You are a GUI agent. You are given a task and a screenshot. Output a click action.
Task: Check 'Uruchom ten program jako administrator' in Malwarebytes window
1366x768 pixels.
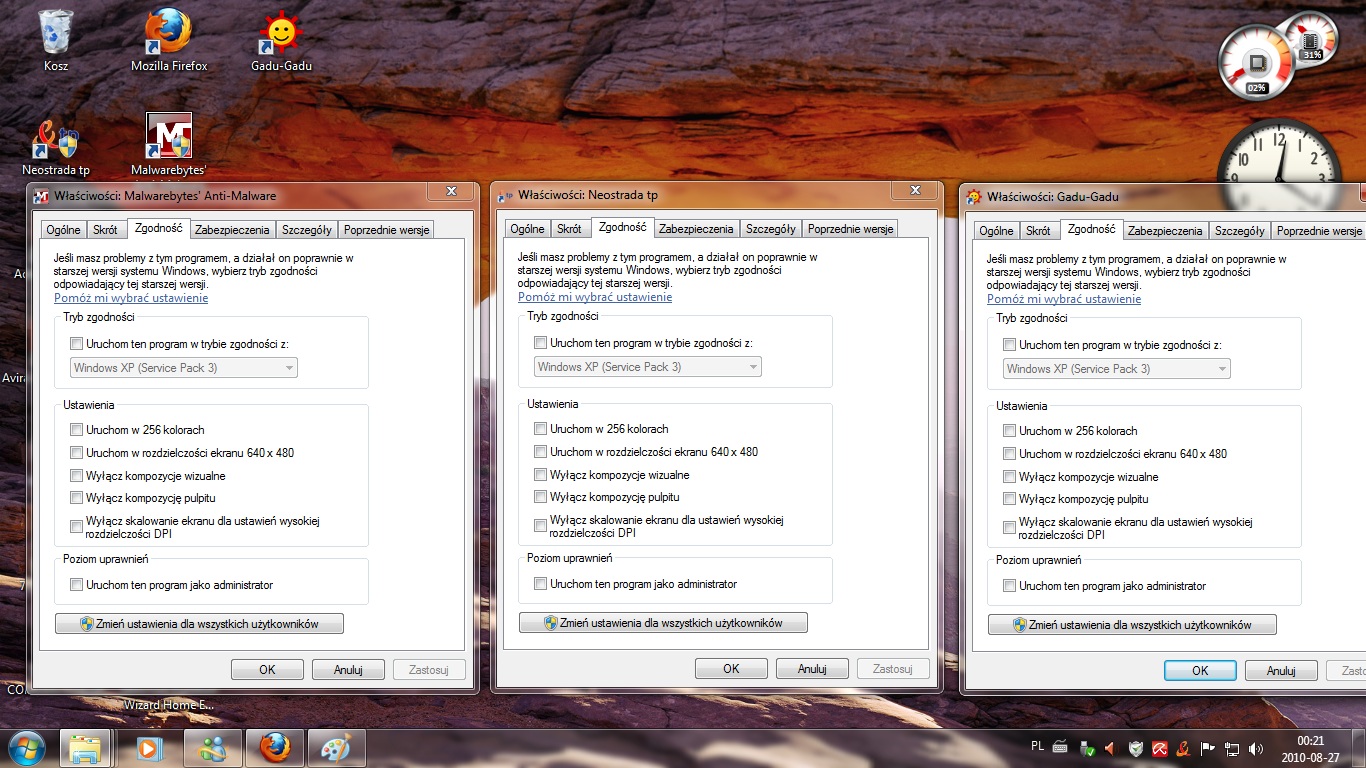tap(77, 585)
